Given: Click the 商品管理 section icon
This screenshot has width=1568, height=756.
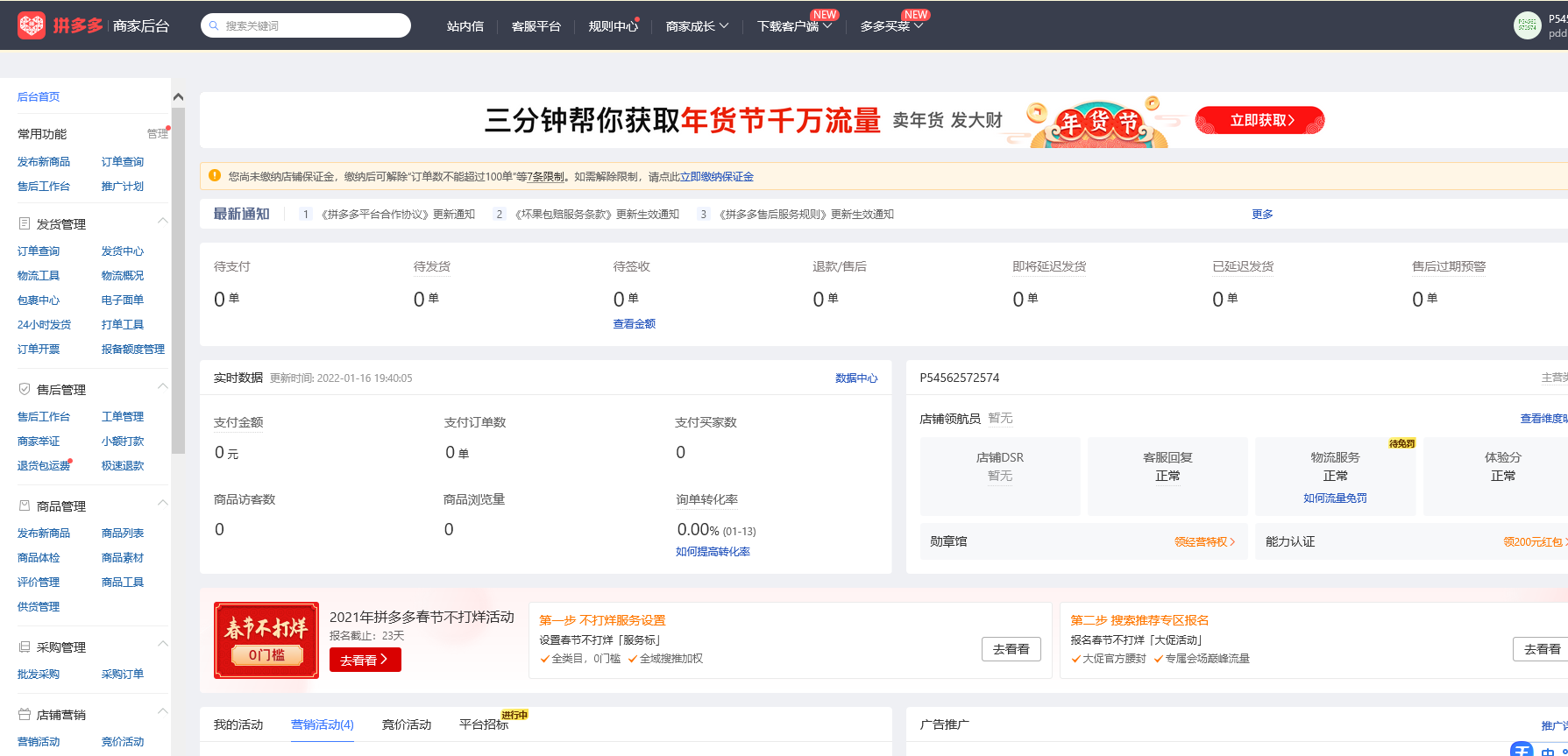Looking at the screenshot, I should [25, 505].
